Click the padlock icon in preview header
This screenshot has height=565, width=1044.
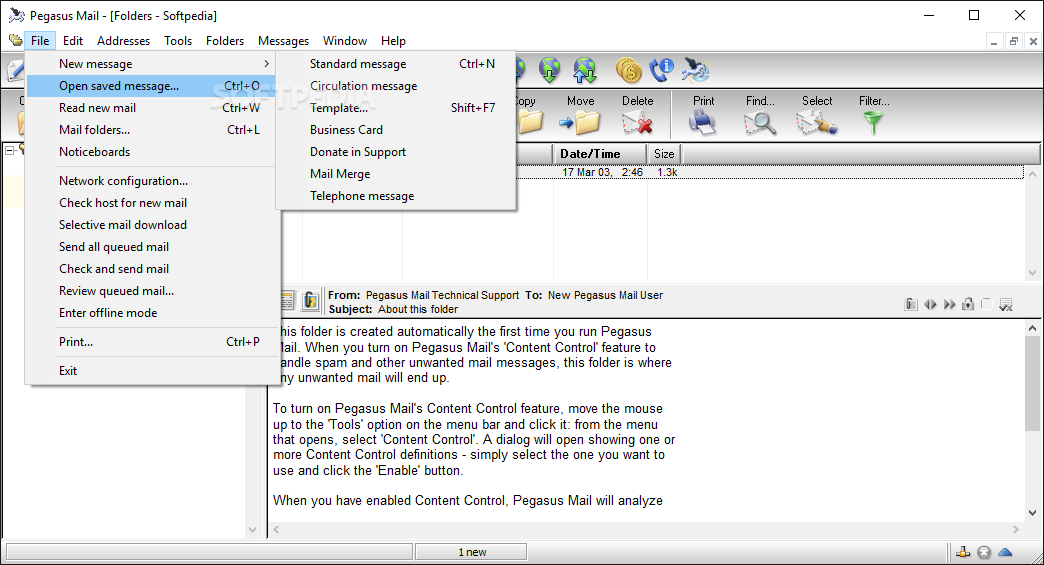coord(968,304)
